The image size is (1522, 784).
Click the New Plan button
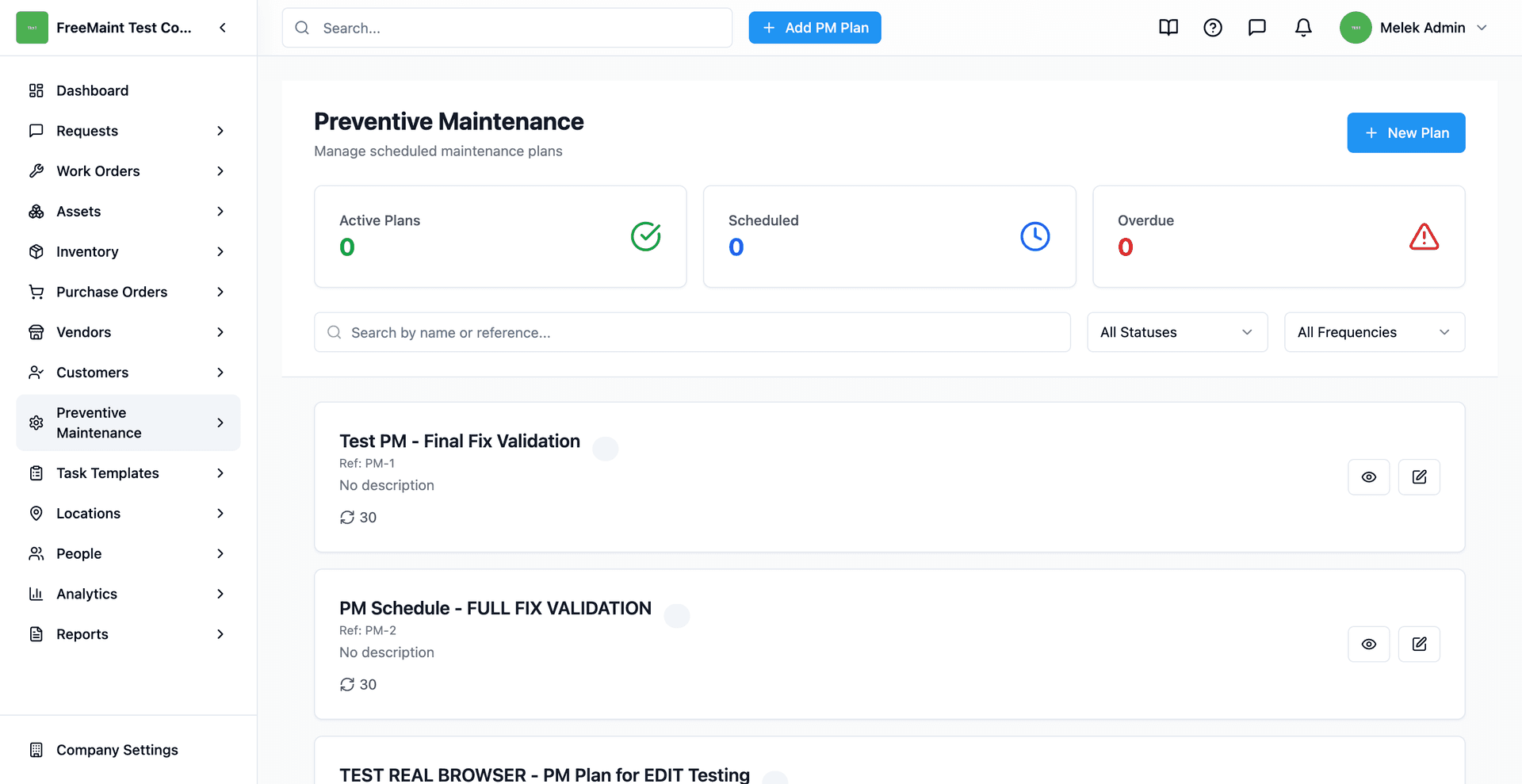tap(1406, 132)
